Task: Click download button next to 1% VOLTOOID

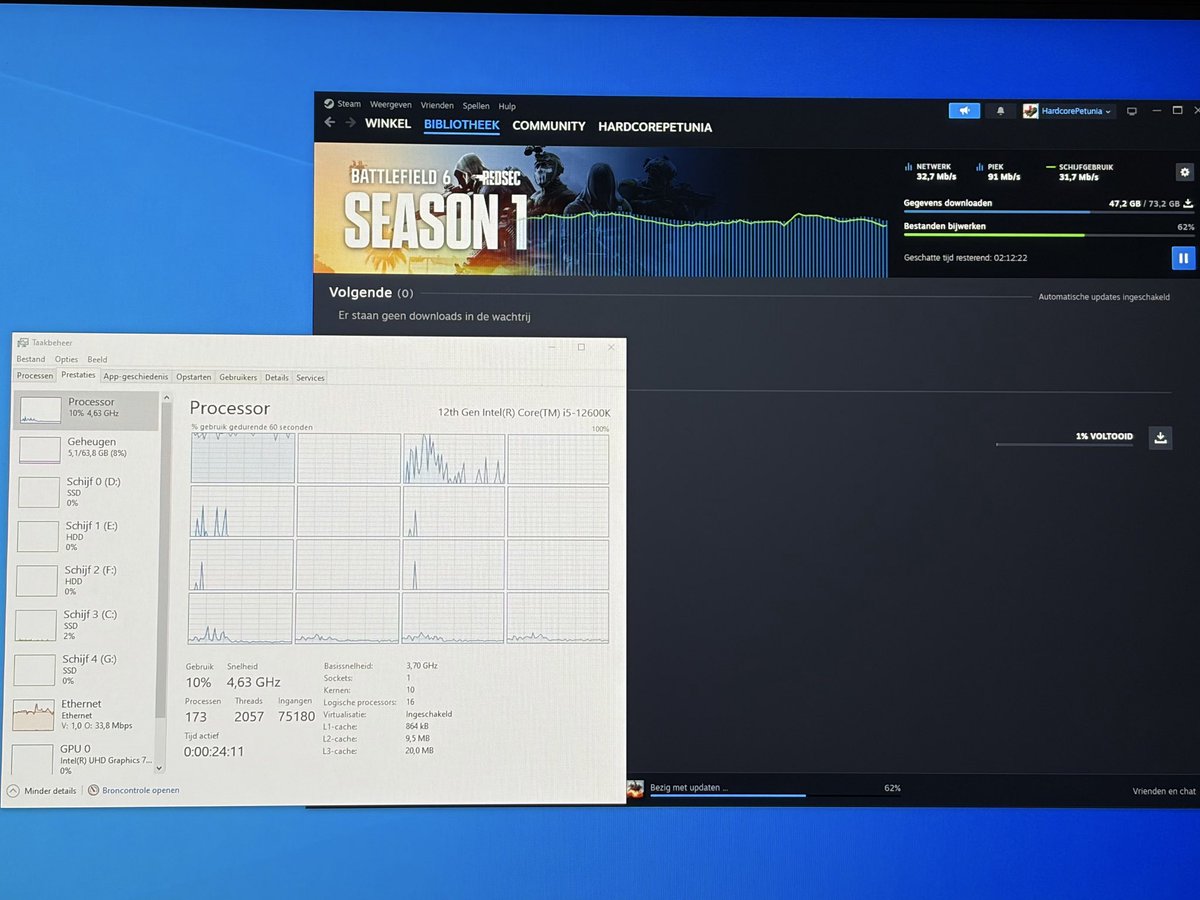Action: [x=1160, y=437]
